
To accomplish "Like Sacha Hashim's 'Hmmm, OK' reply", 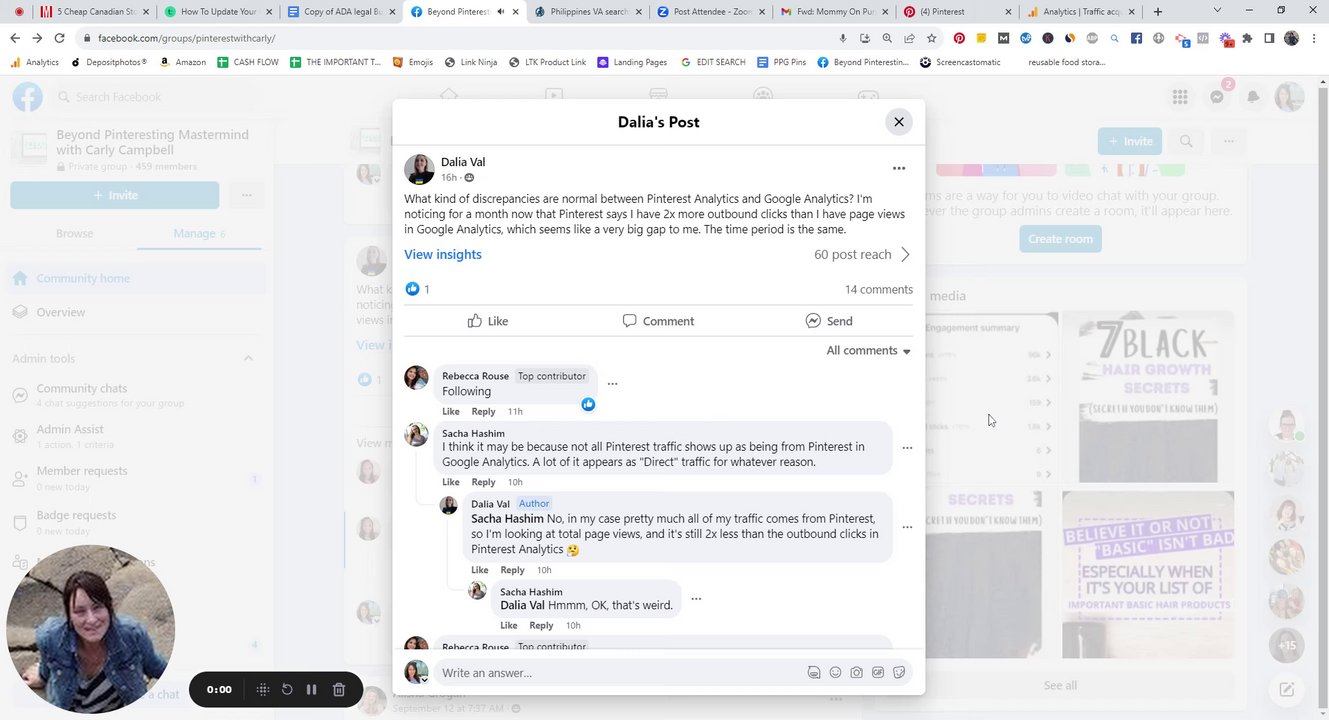I will (x=508, y=625).
